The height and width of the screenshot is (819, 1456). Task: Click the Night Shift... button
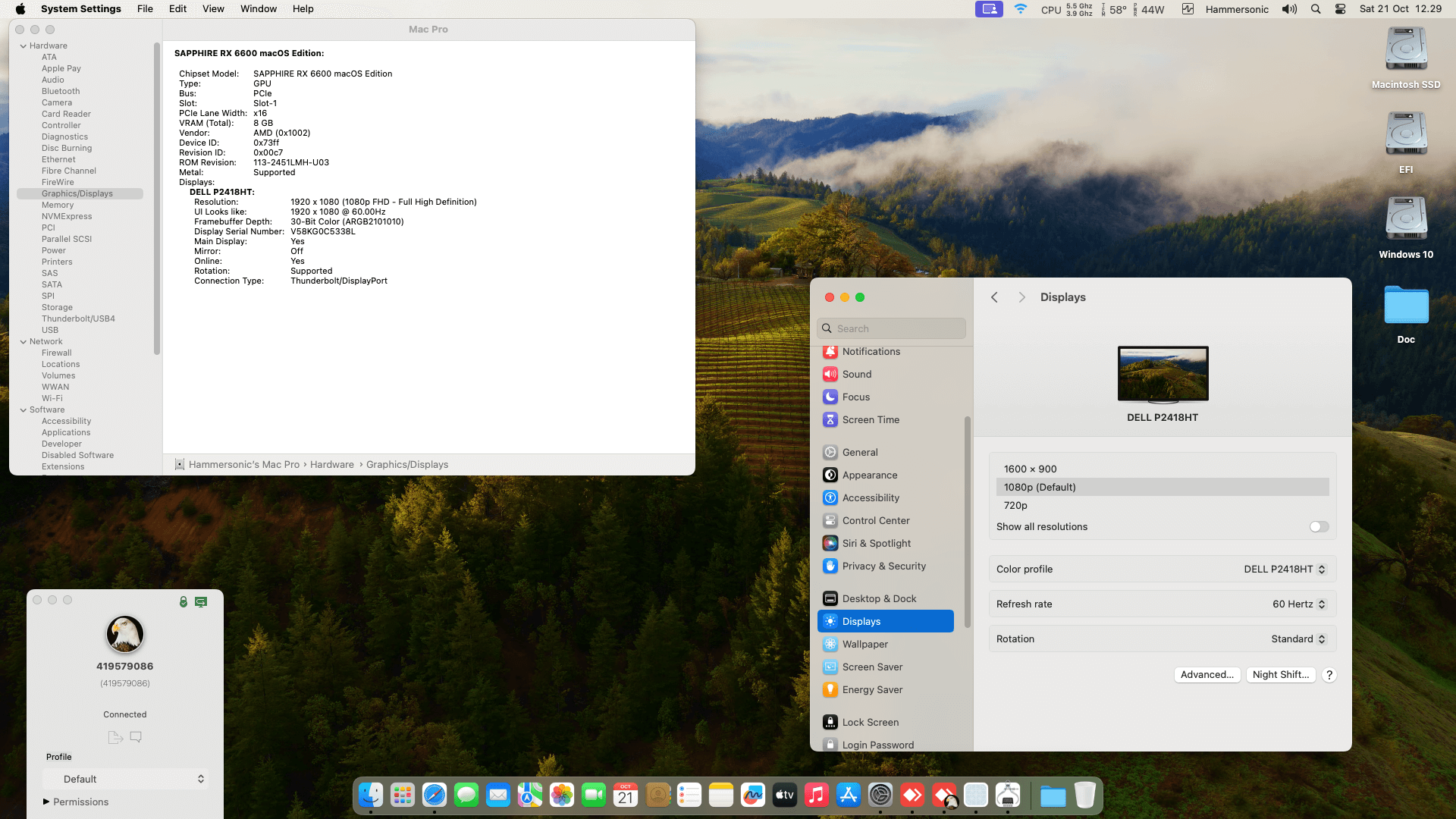pos(1280,675)
